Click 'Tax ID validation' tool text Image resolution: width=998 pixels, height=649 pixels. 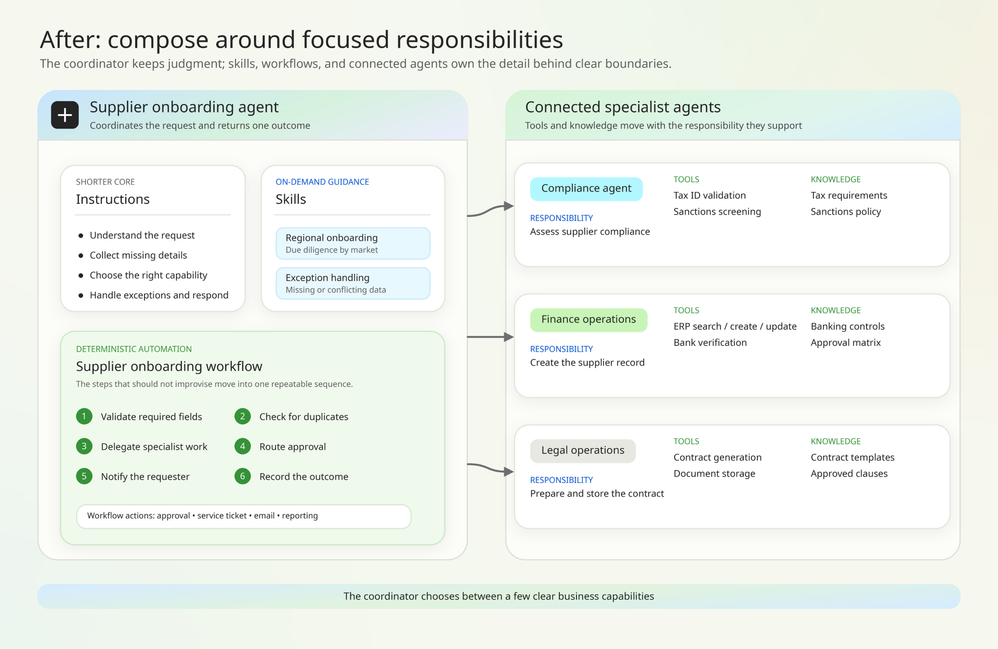710,195
